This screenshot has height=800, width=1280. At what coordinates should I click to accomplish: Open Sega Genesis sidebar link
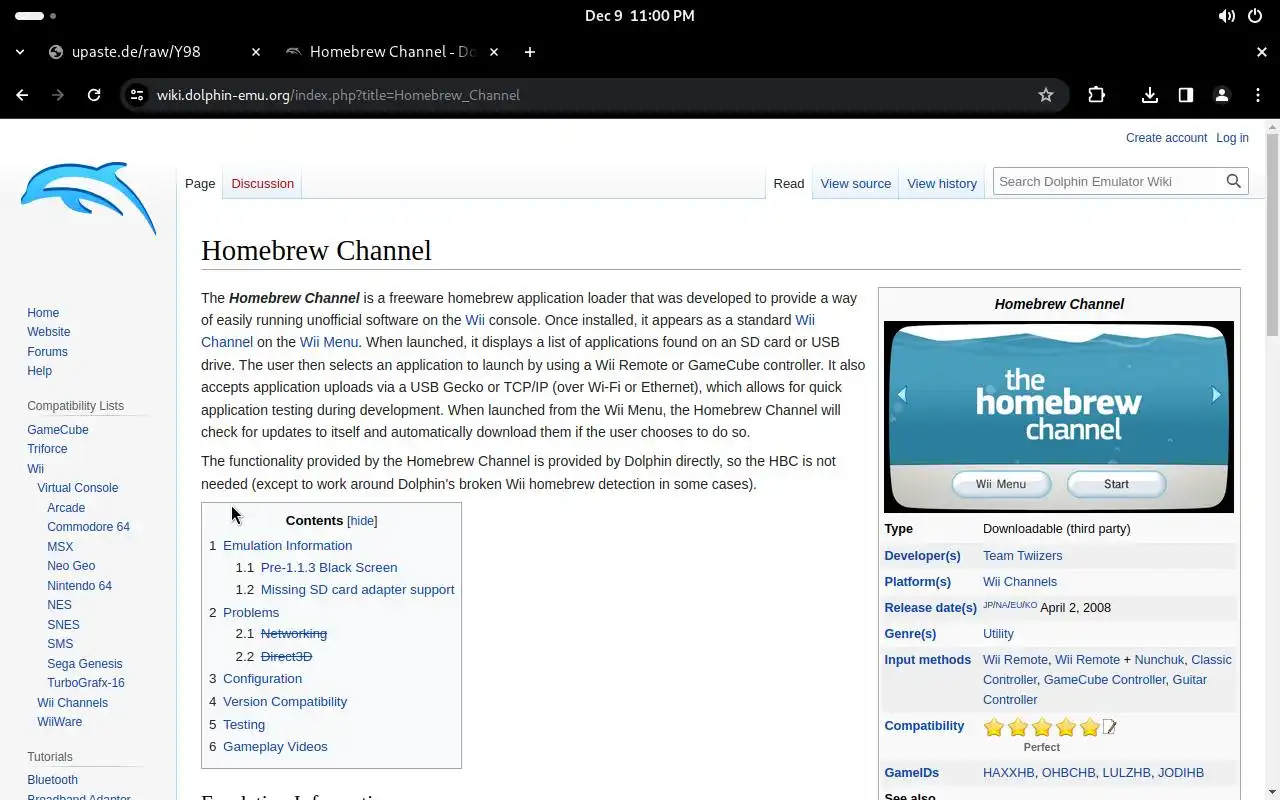click(x=85, y=664)
